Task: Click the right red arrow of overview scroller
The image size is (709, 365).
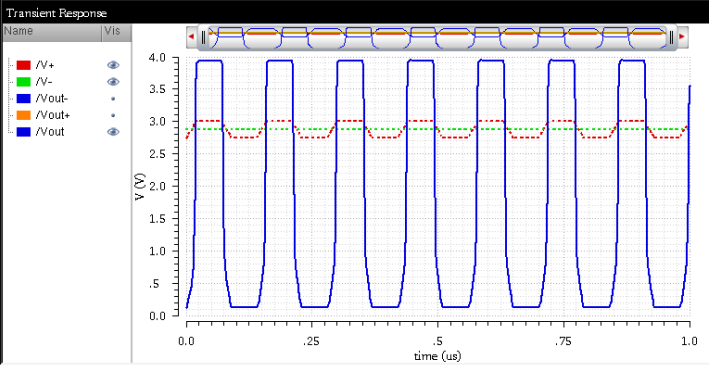Action: click(x=682, y=36)
